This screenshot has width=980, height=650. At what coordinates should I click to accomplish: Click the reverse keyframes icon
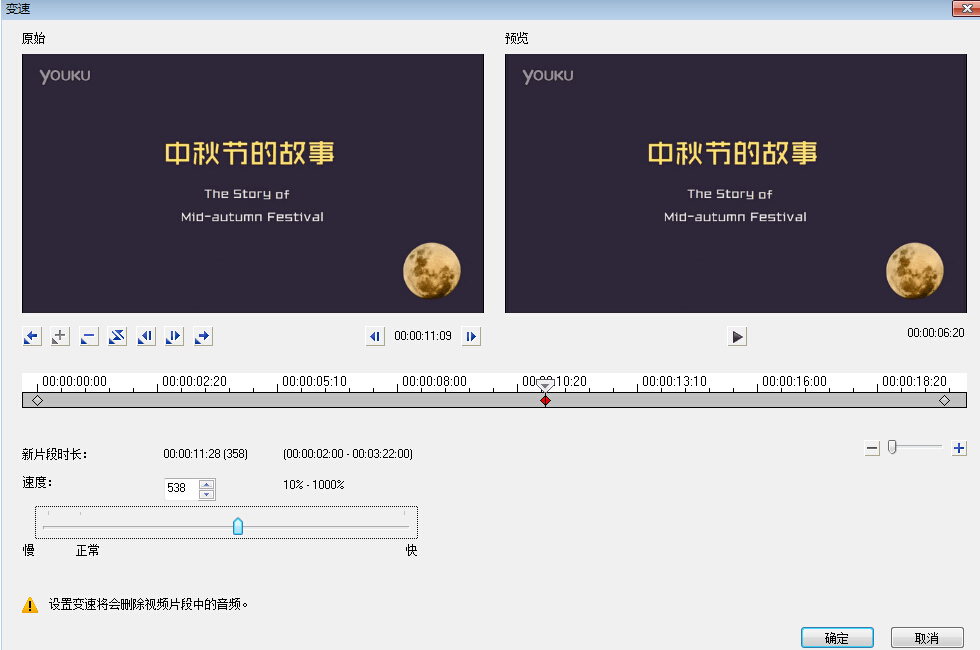tap(117, 337)
